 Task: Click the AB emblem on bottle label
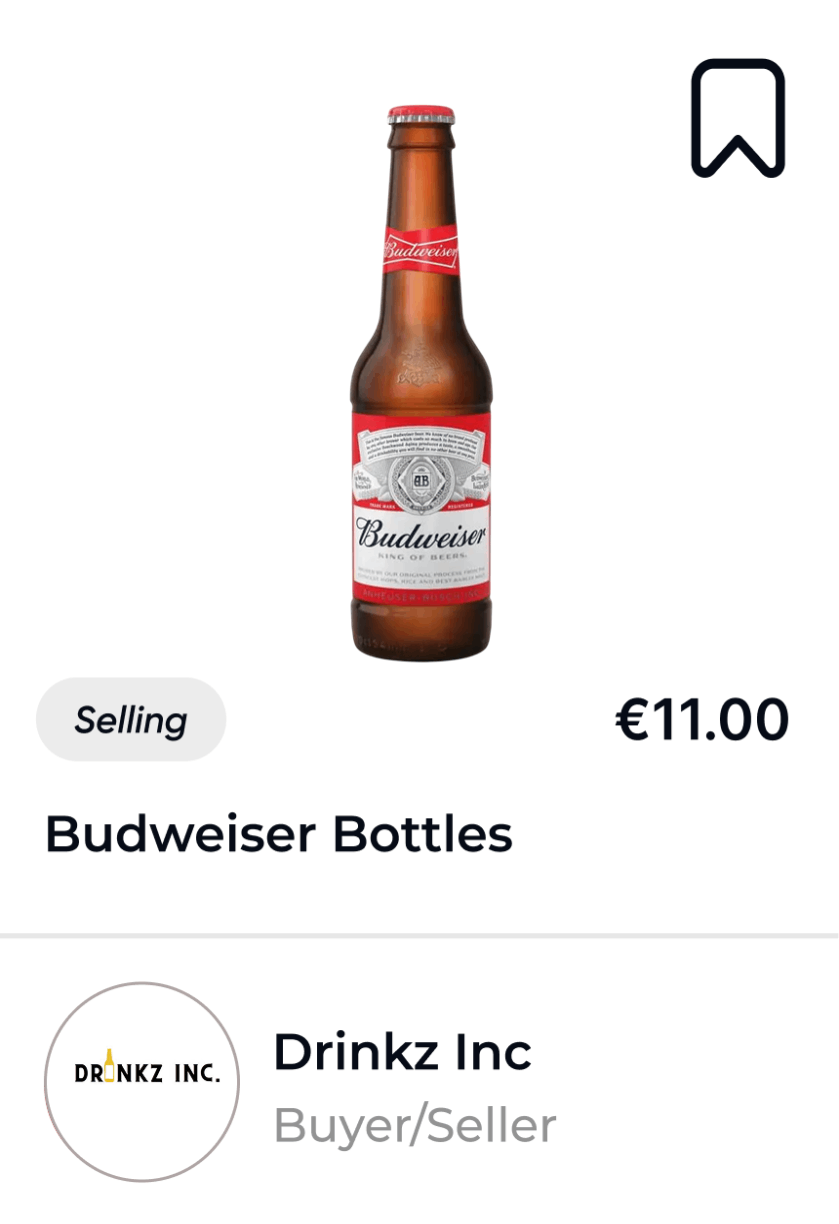click(x=421, y=479)
